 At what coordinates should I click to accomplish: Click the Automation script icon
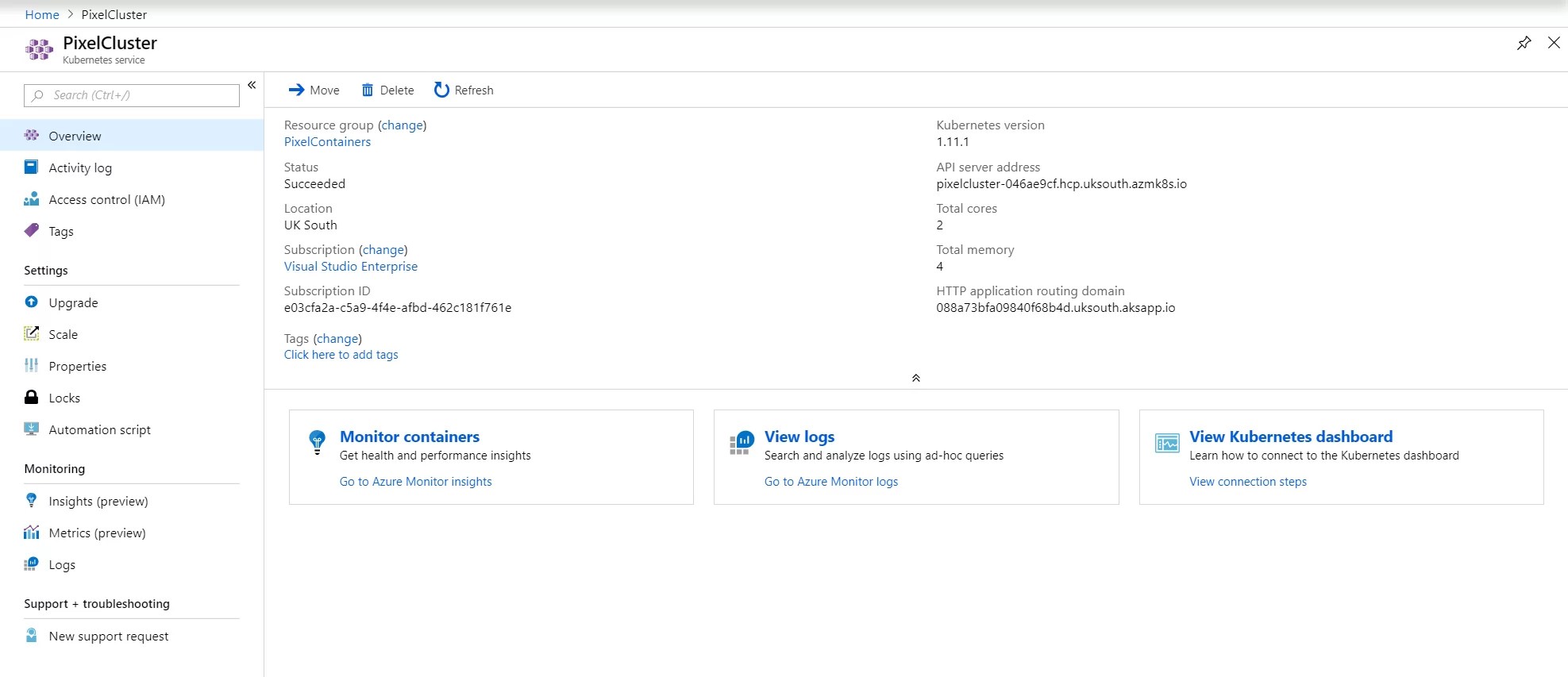32,429
